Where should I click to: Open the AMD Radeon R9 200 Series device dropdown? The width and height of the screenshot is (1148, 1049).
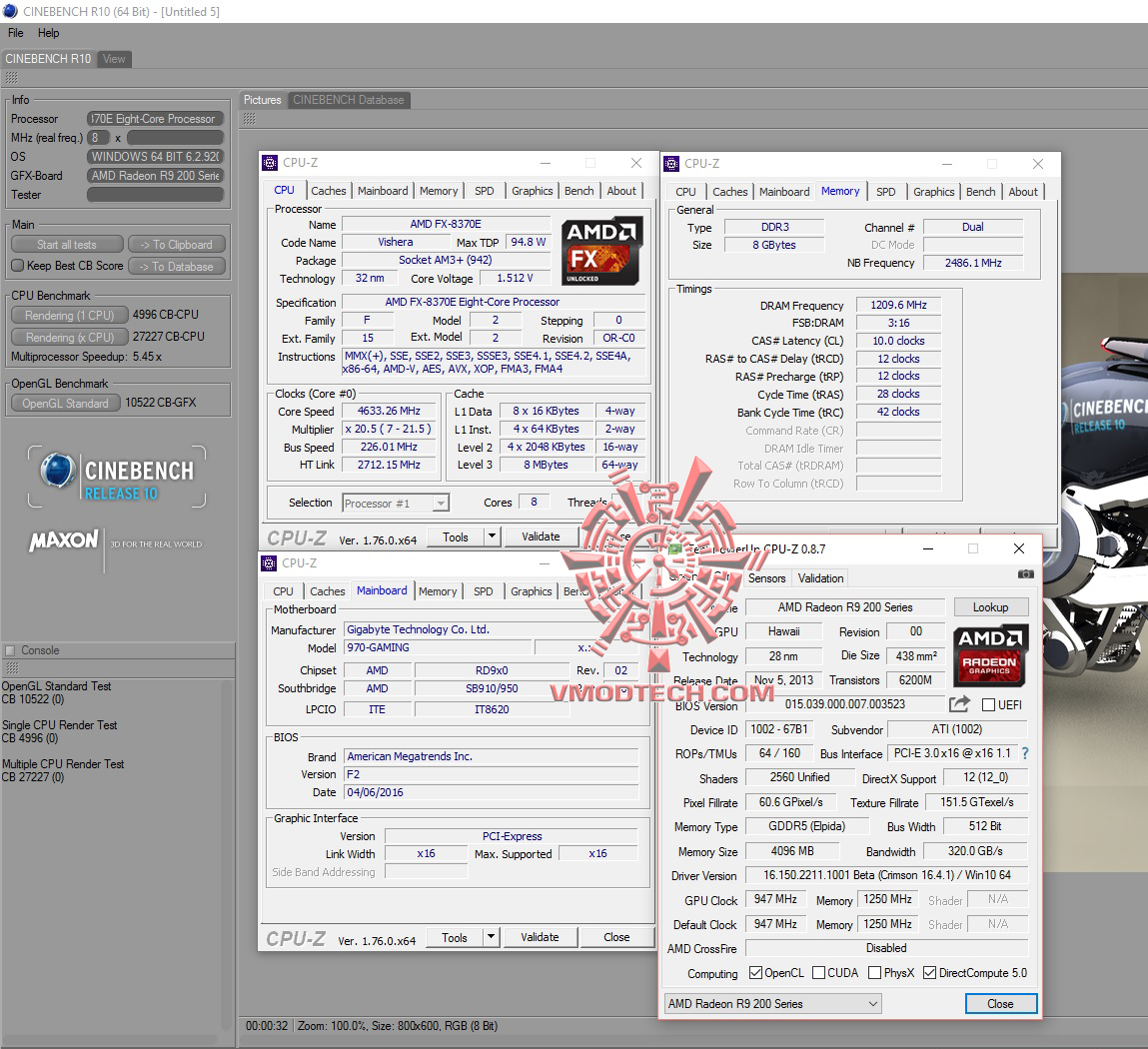[772, 1004]
